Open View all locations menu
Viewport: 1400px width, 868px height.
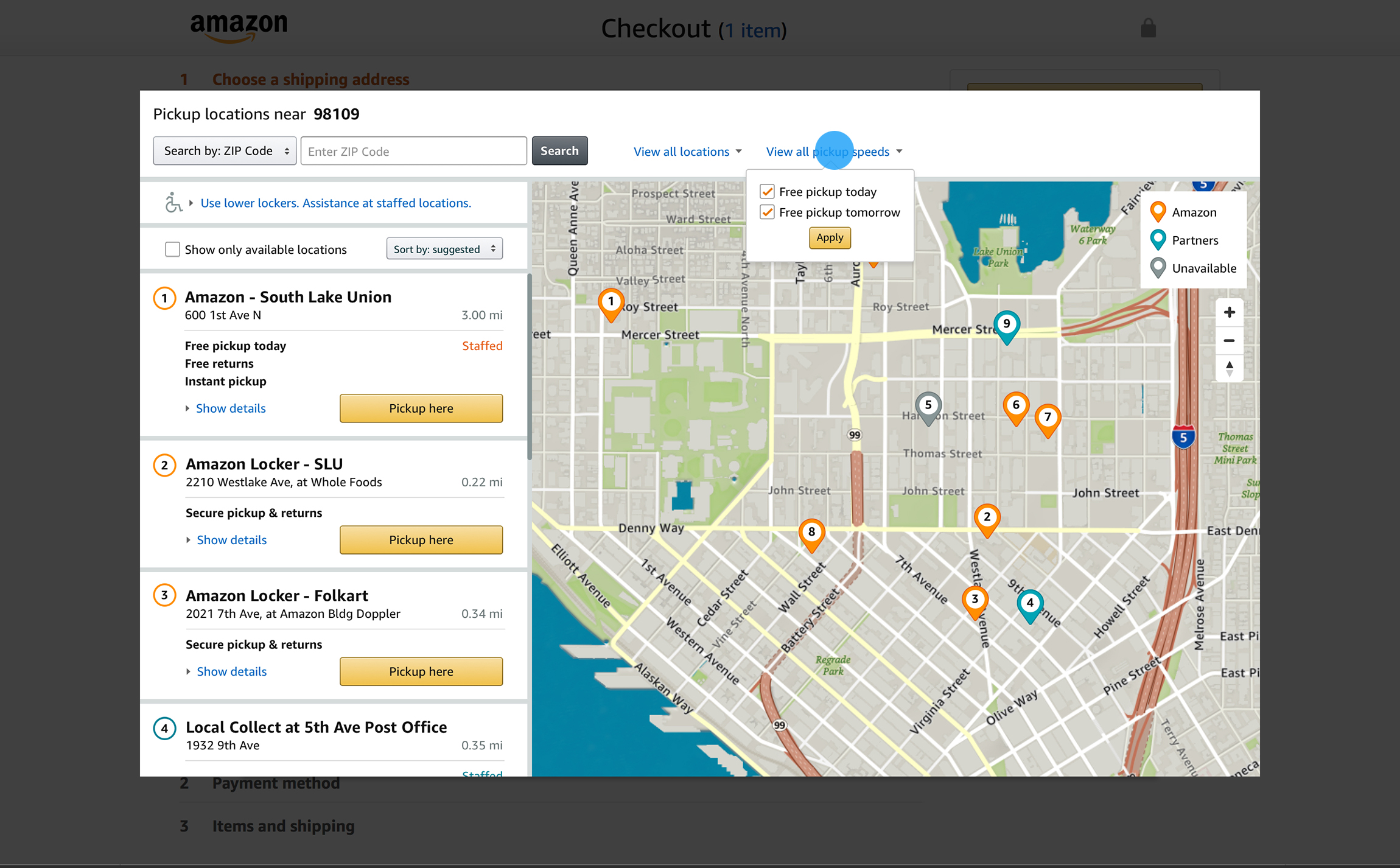pos(687,152)
